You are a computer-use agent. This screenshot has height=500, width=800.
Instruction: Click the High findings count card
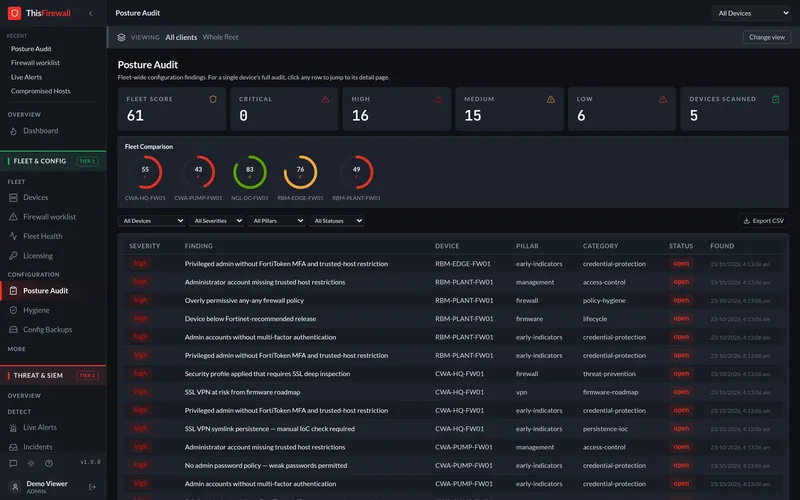pos(397,109)
